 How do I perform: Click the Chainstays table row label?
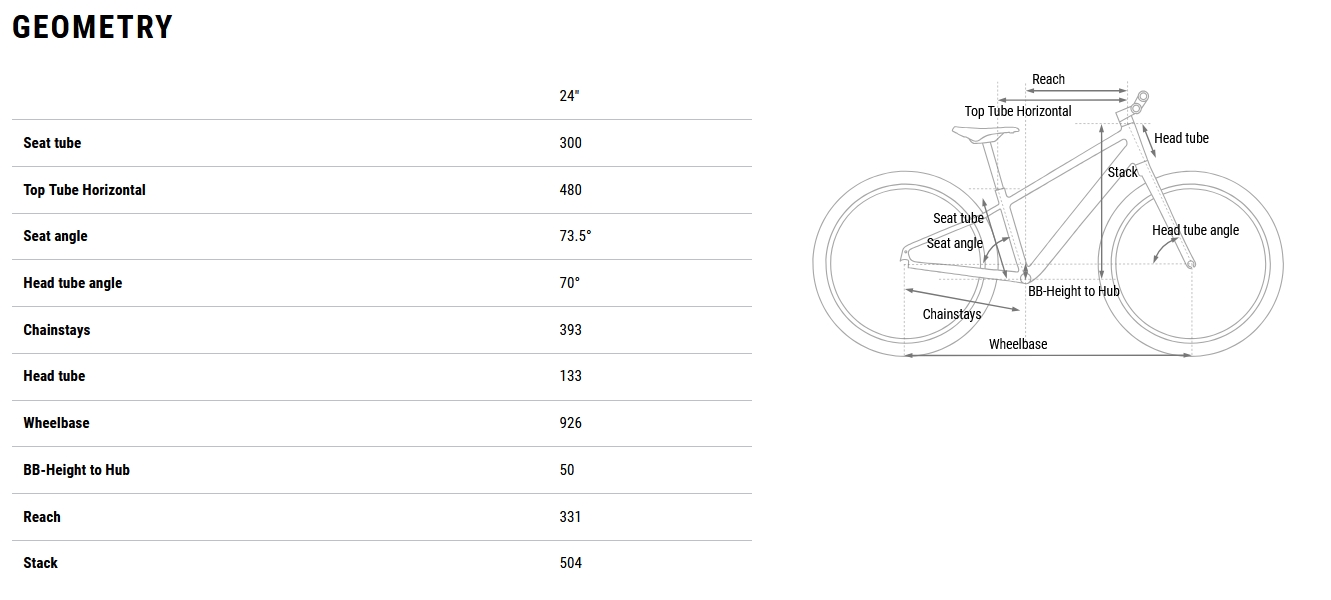(57, 330)
